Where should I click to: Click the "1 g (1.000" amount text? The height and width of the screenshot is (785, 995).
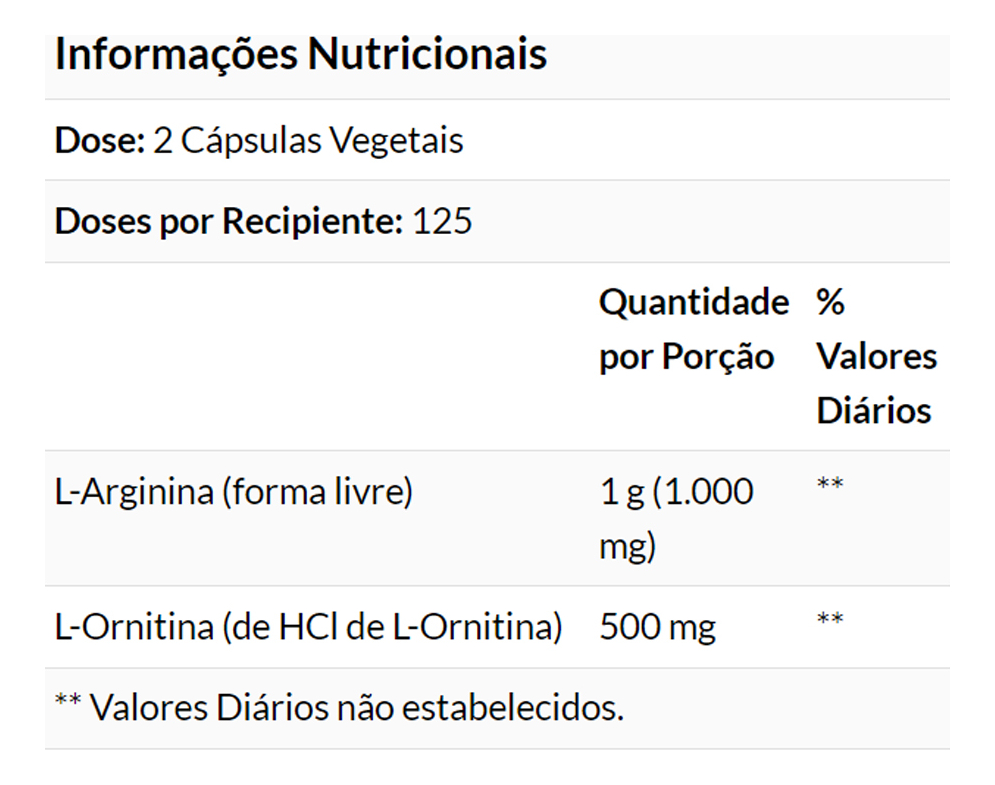675,492
